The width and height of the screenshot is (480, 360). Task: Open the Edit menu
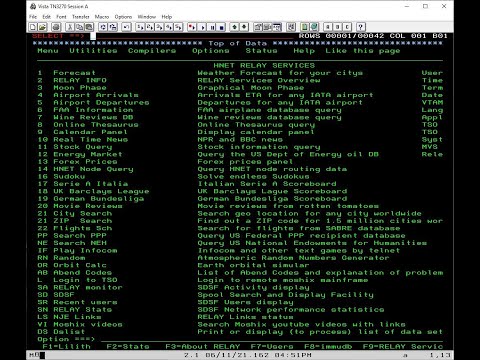tap(46, 17)
